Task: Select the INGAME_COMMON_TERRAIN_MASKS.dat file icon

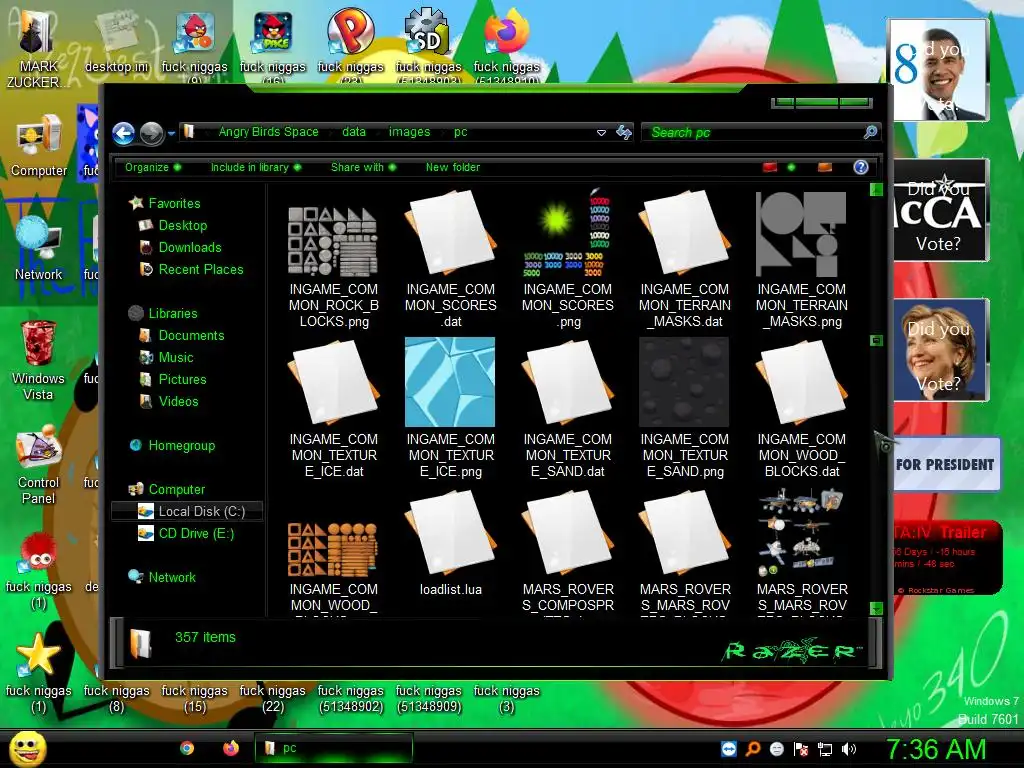Action: tap(684, 232)
